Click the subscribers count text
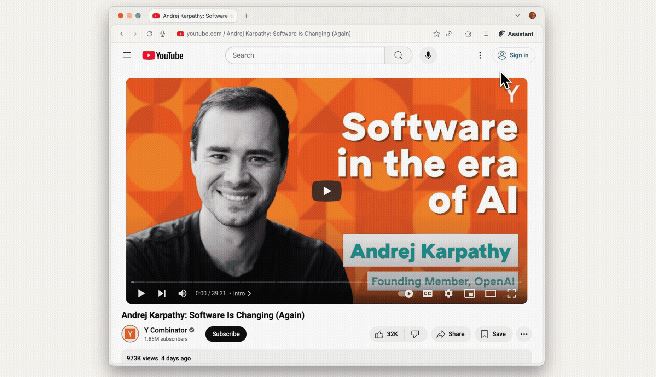This screenshot has height=377, width=656. pyautogui.click(x=165, y=339)
